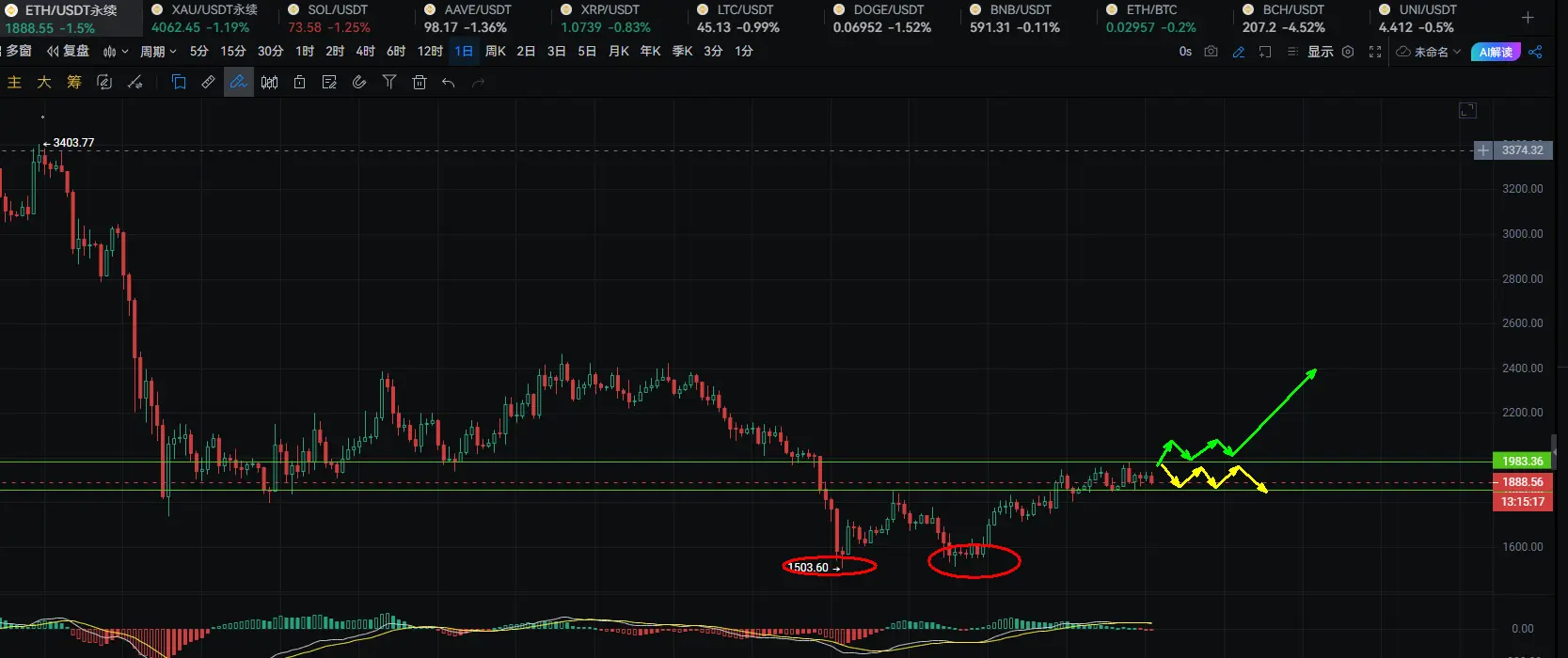Click the AI解读 button

tap(1496, 52)
